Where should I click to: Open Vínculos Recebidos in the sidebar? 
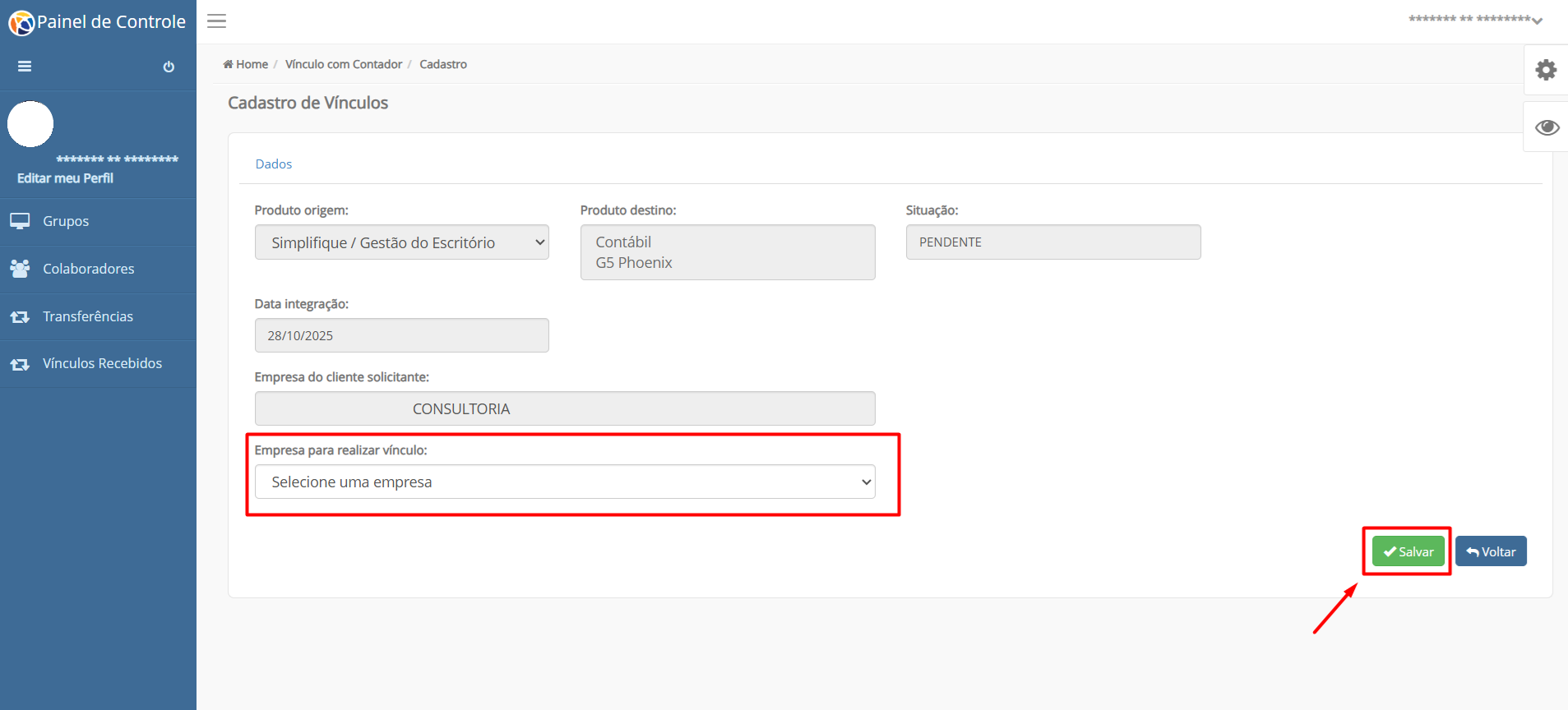pos(98,363)
